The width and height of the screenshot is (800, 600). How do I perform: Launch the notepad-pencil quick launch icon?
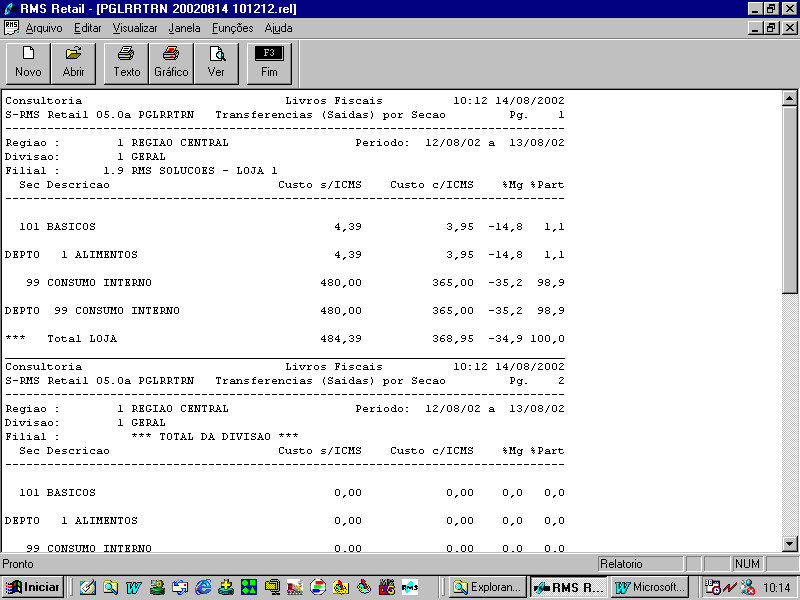point(87,587)
